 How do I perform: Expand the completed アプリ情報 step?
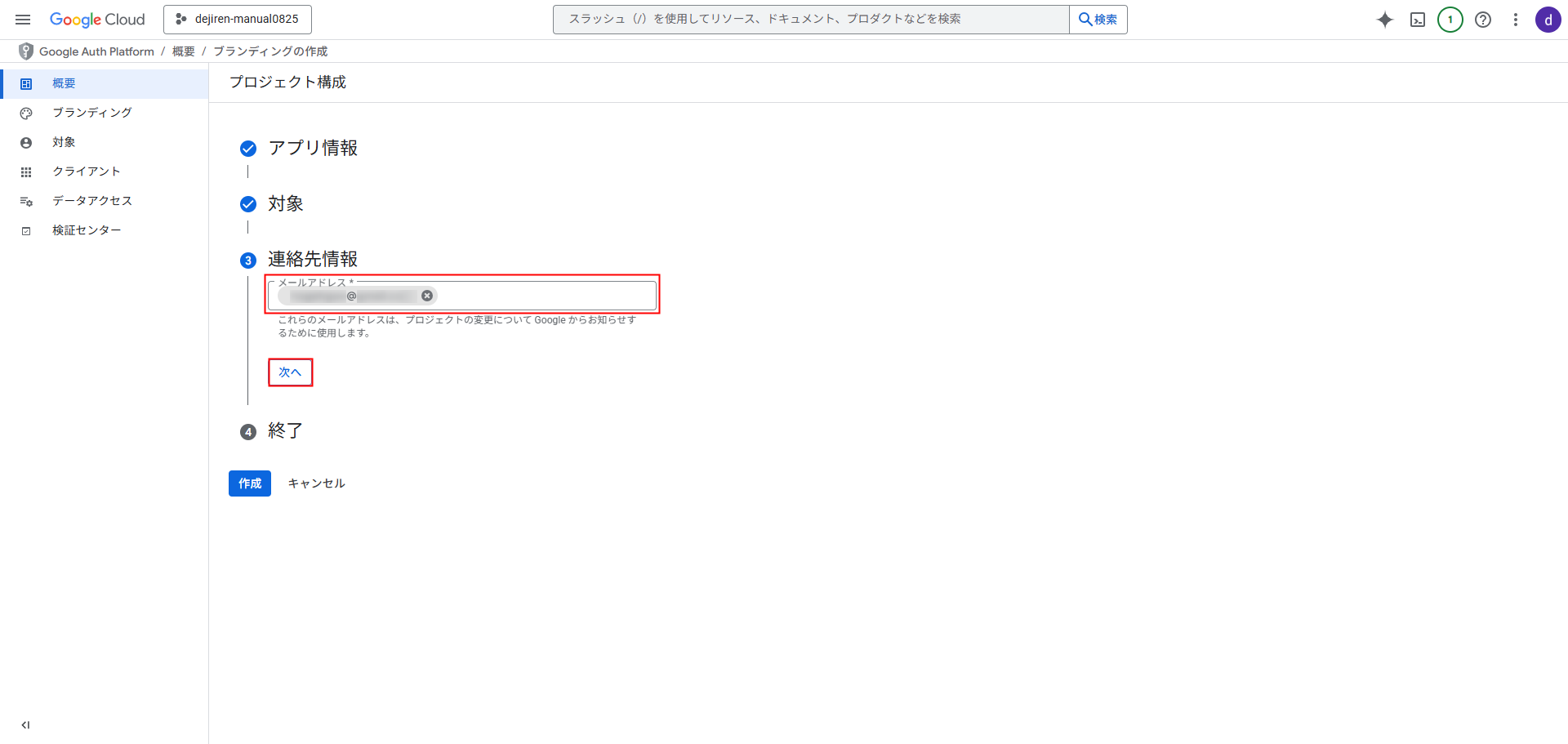click(313, 148)
